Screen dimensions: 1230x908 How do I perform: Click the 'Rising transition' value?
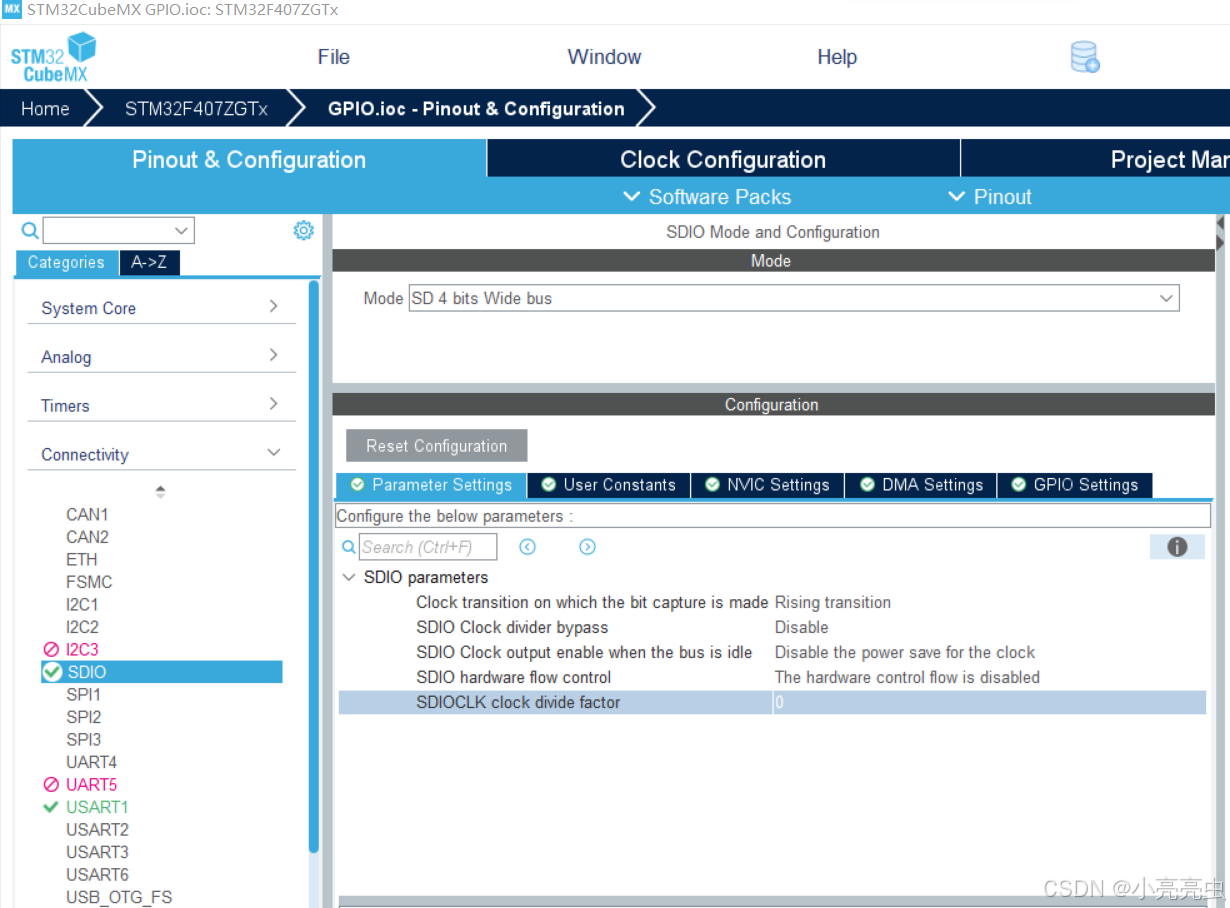832,602
